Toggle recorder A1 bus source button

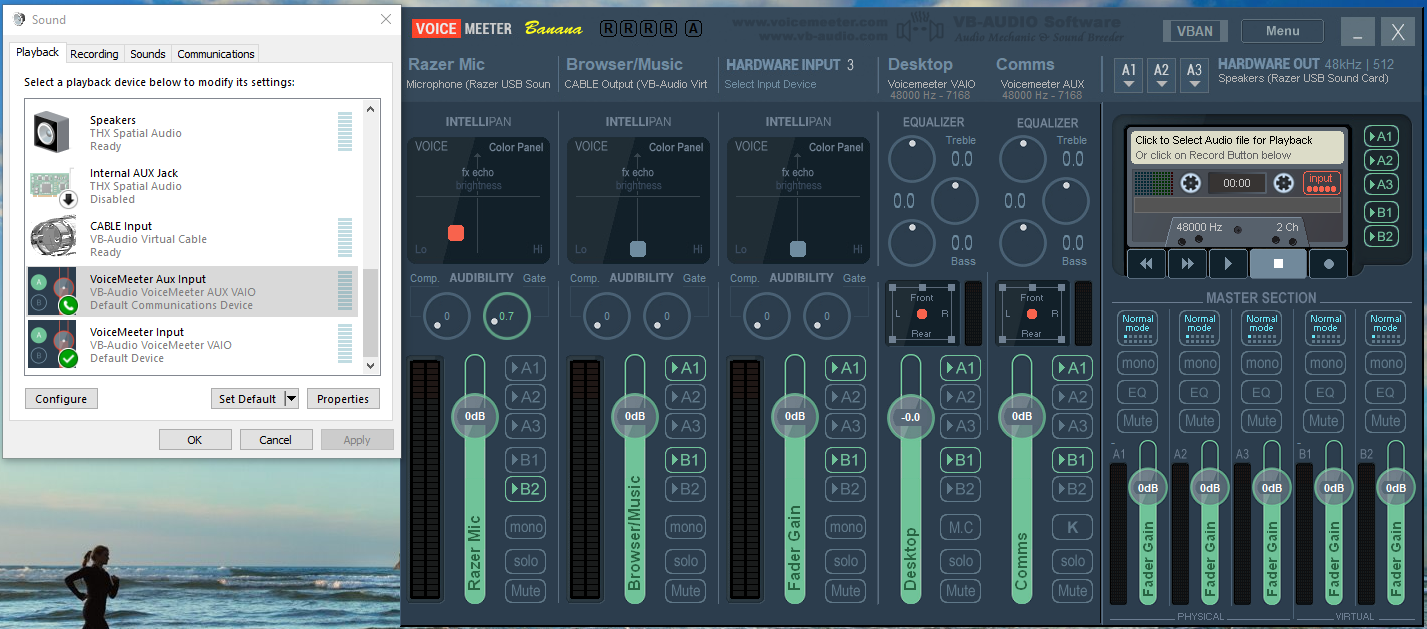click(x=1381, y=136)
